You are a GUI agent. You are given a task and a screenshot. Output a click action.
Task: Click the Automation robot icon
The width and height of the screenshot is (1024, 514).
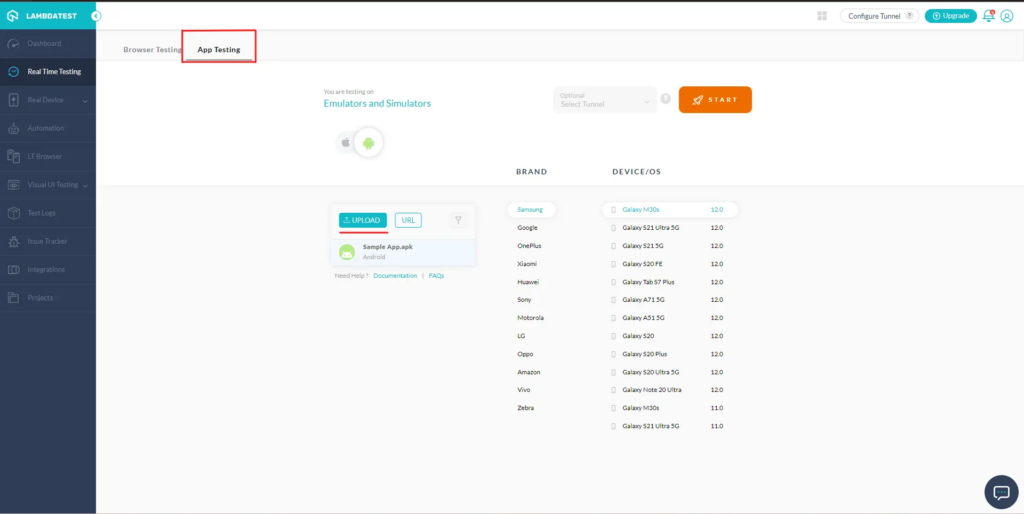[x=13, y=129]
